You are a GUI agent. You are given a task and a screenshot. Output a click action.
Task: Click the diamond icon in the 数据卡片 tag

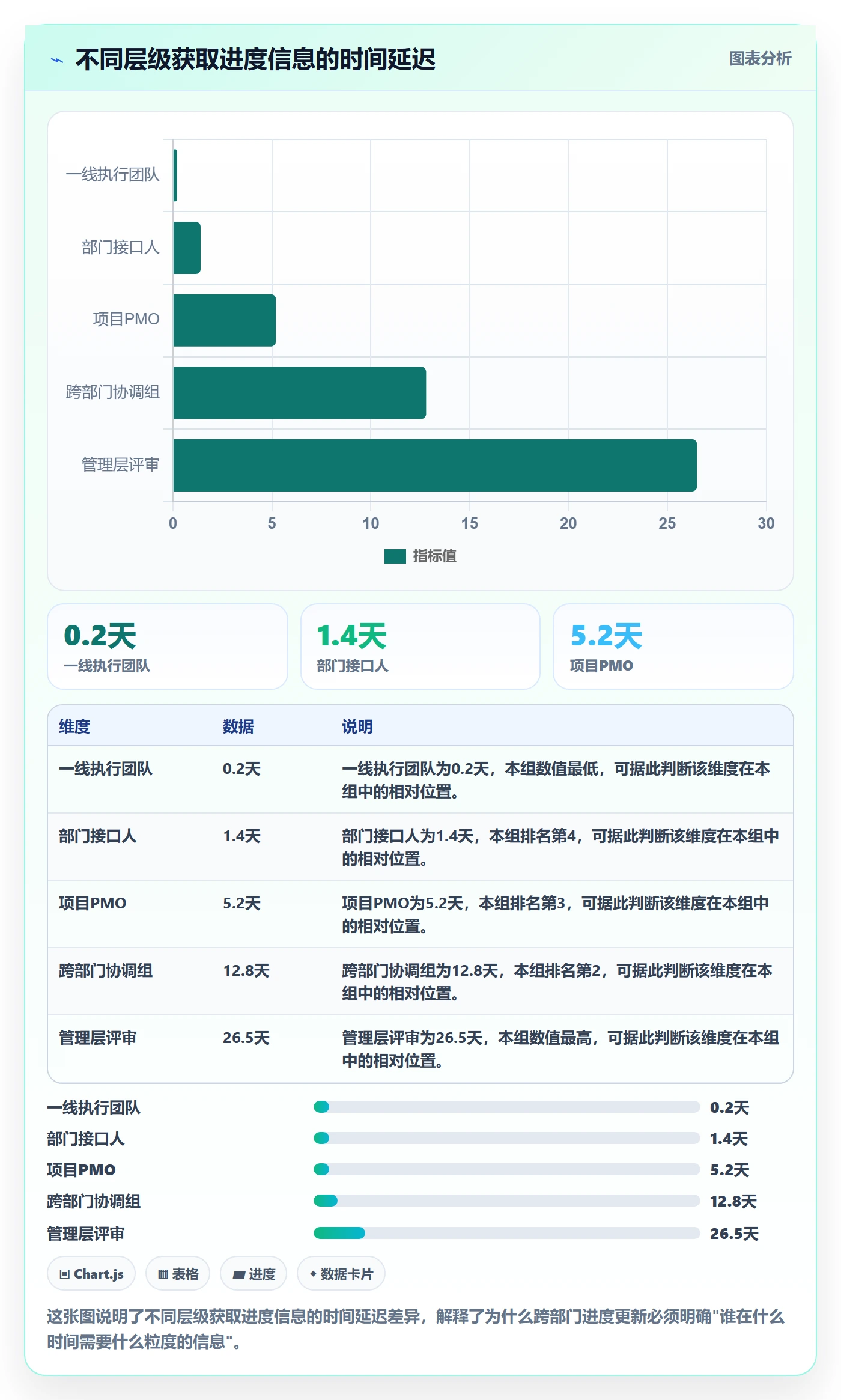point(313,1274)
